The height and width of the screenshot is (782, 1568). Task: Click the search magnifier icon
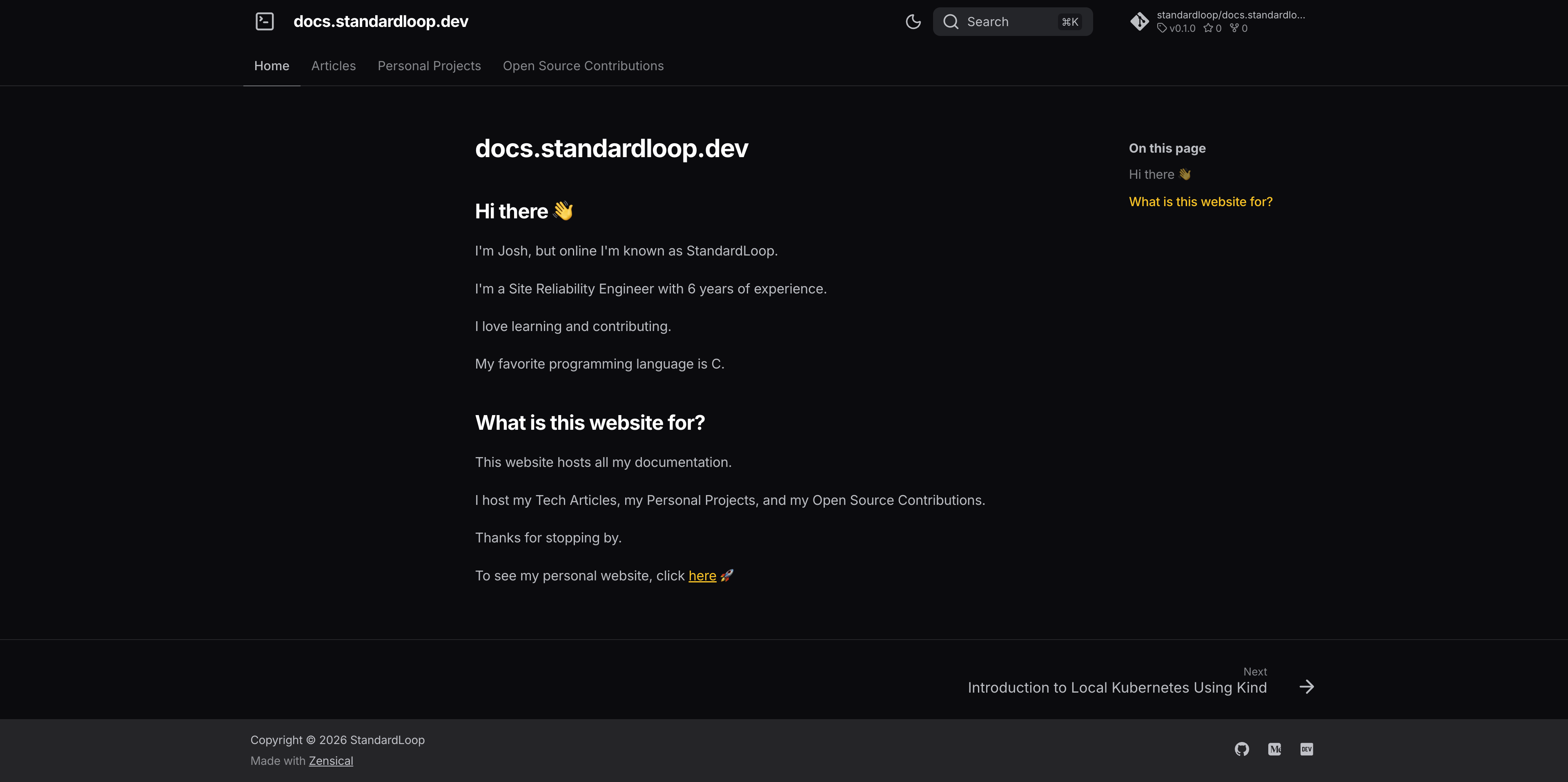(951, 22)
